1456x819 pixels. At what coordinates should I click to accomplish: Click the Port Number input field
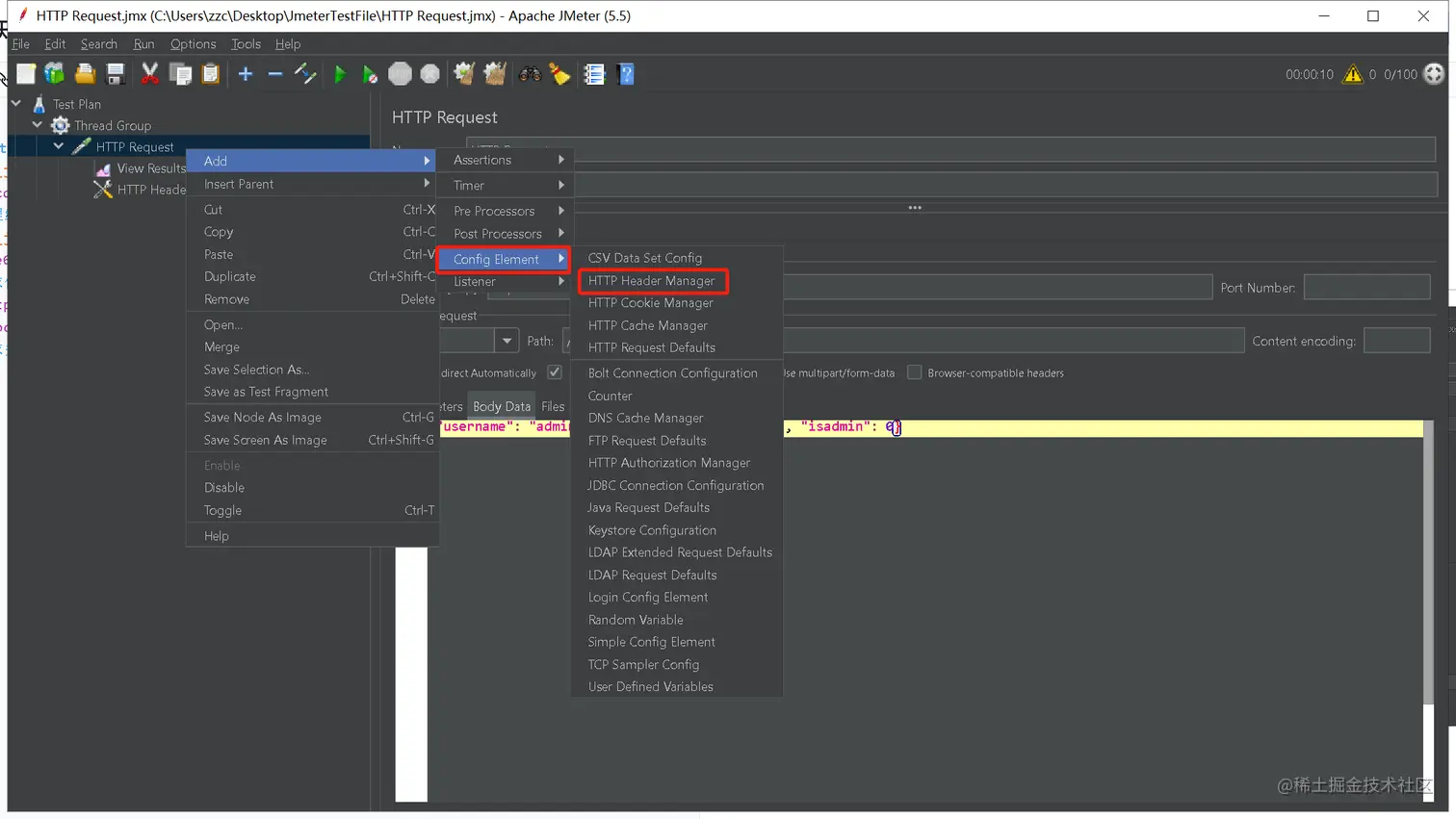click(1366, 287)
